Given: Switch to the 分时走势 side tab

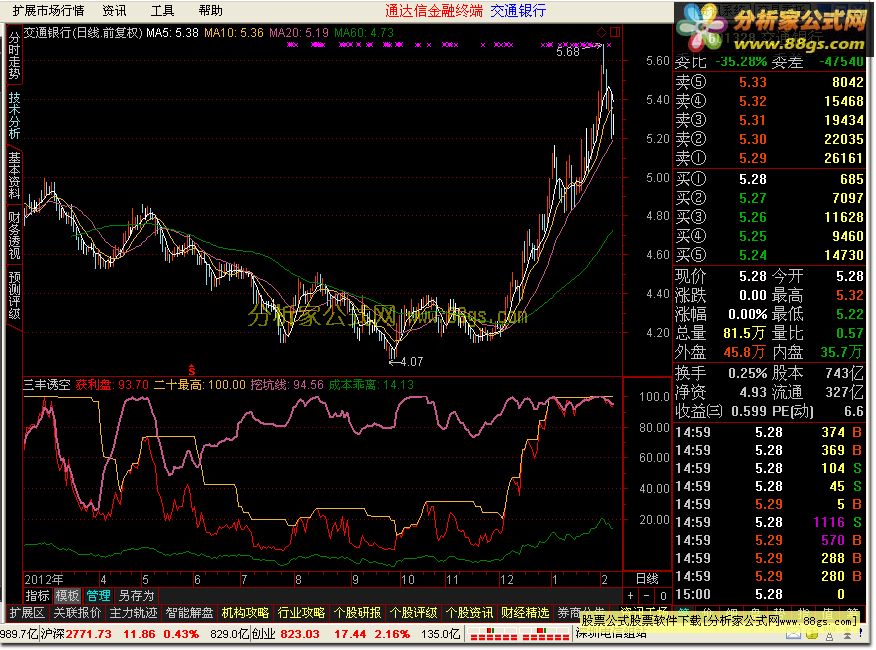Looking at the screenshot, I should coord(14,56).
